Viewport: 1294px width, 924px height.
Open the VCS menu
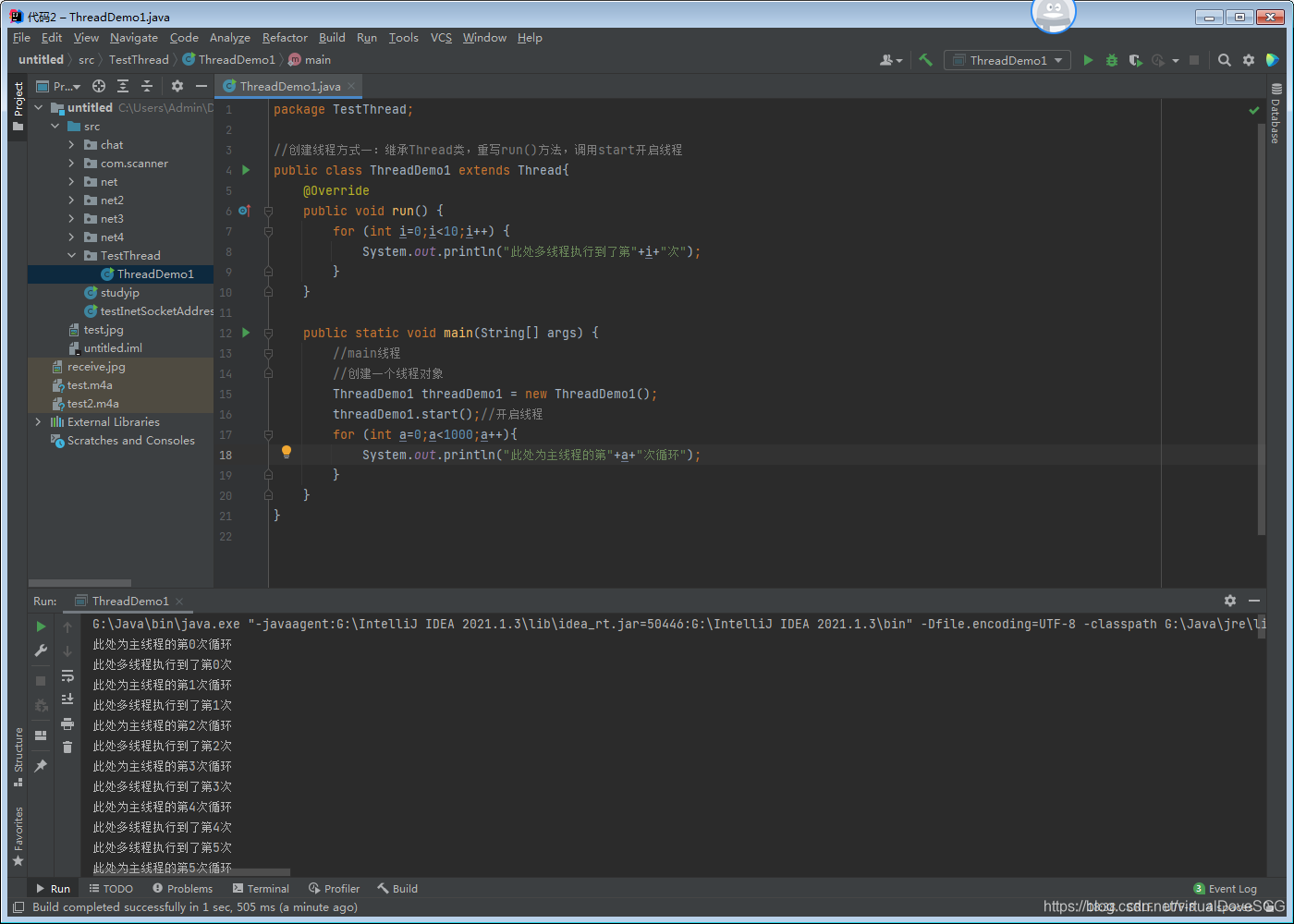442,38
